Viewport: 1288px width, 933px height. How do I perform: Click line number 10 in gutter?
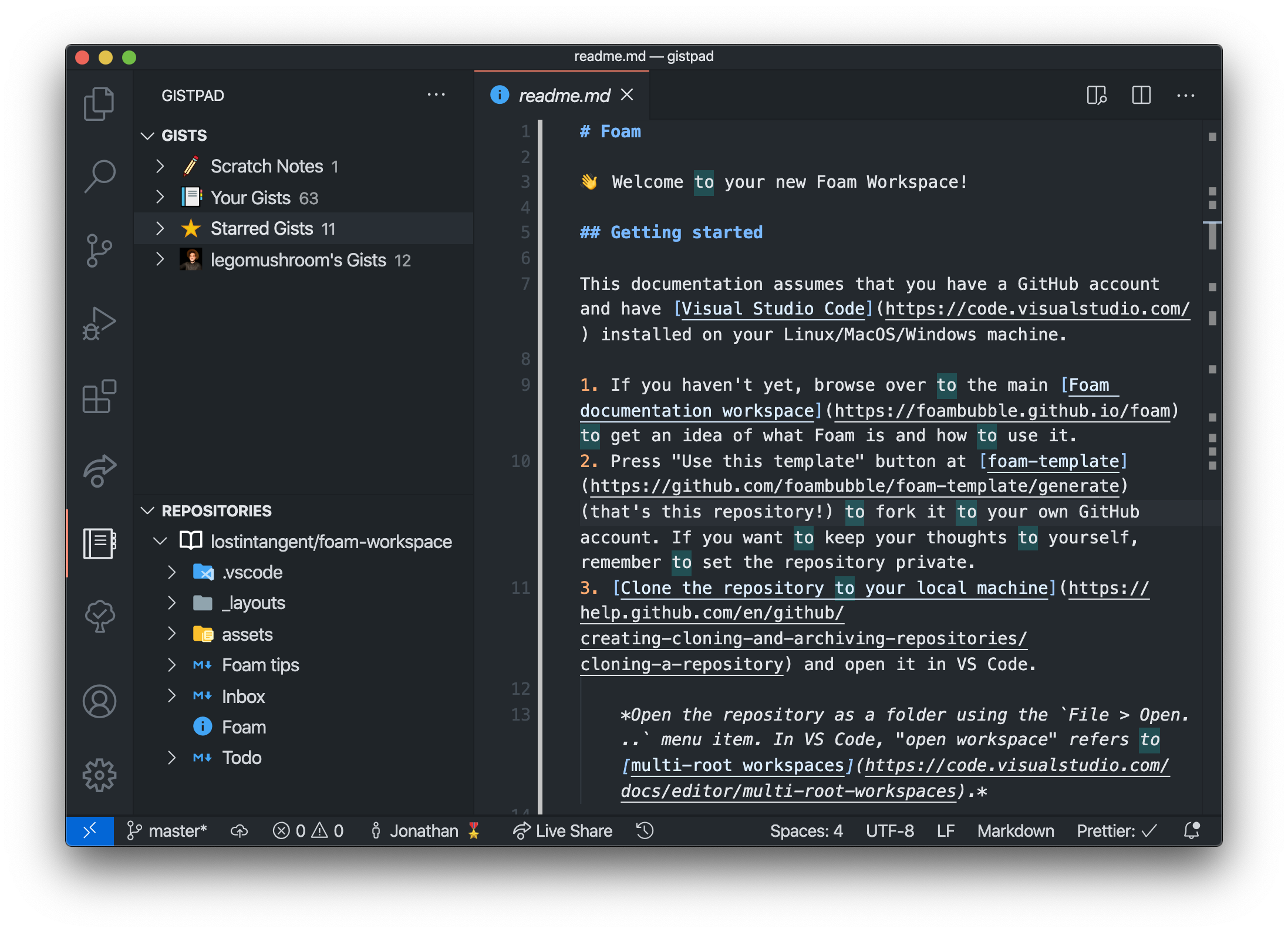520,461
